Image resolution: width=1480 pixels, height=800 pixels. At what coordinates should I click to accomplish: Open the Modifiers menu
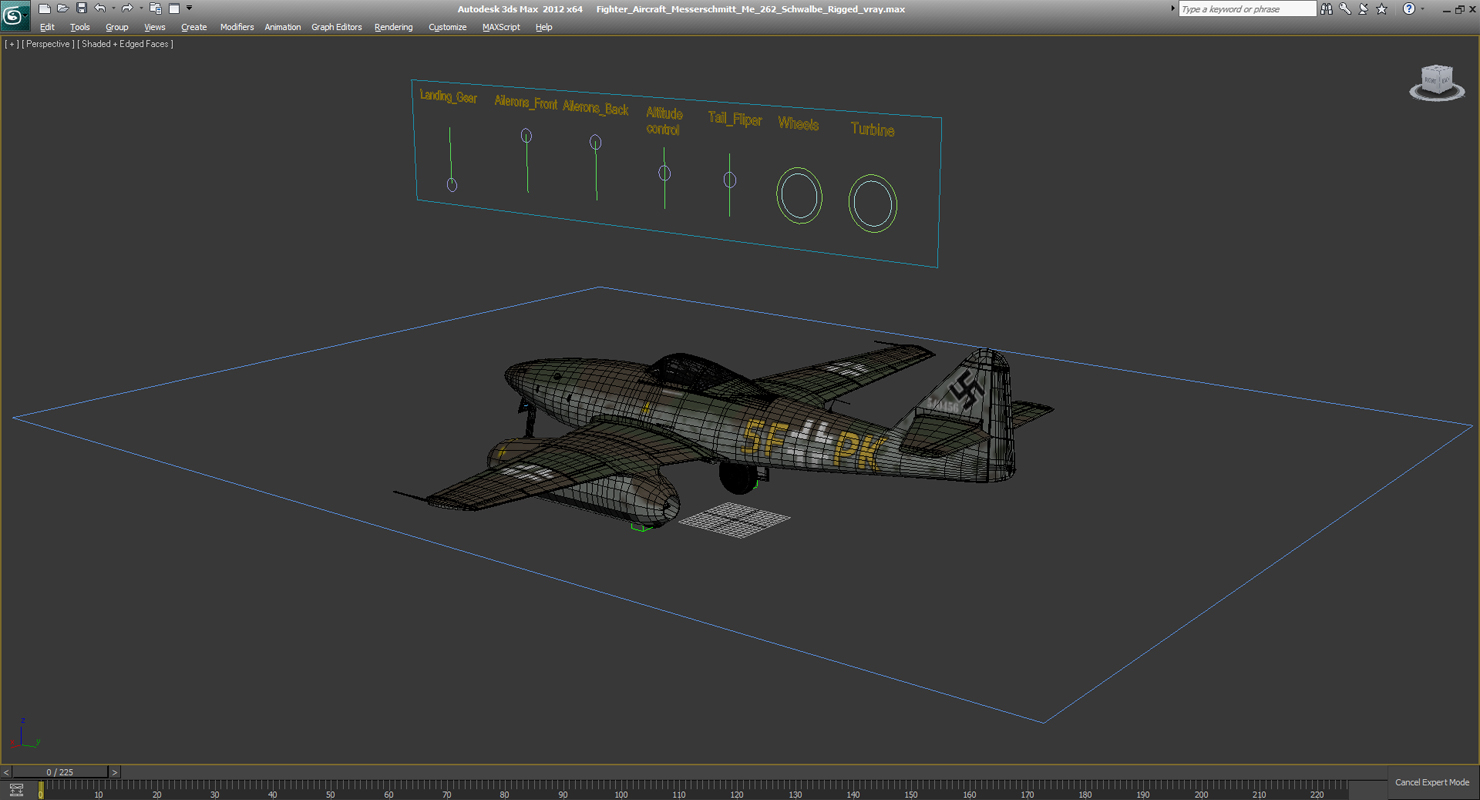pyautogui.click(x=237, y=27)
